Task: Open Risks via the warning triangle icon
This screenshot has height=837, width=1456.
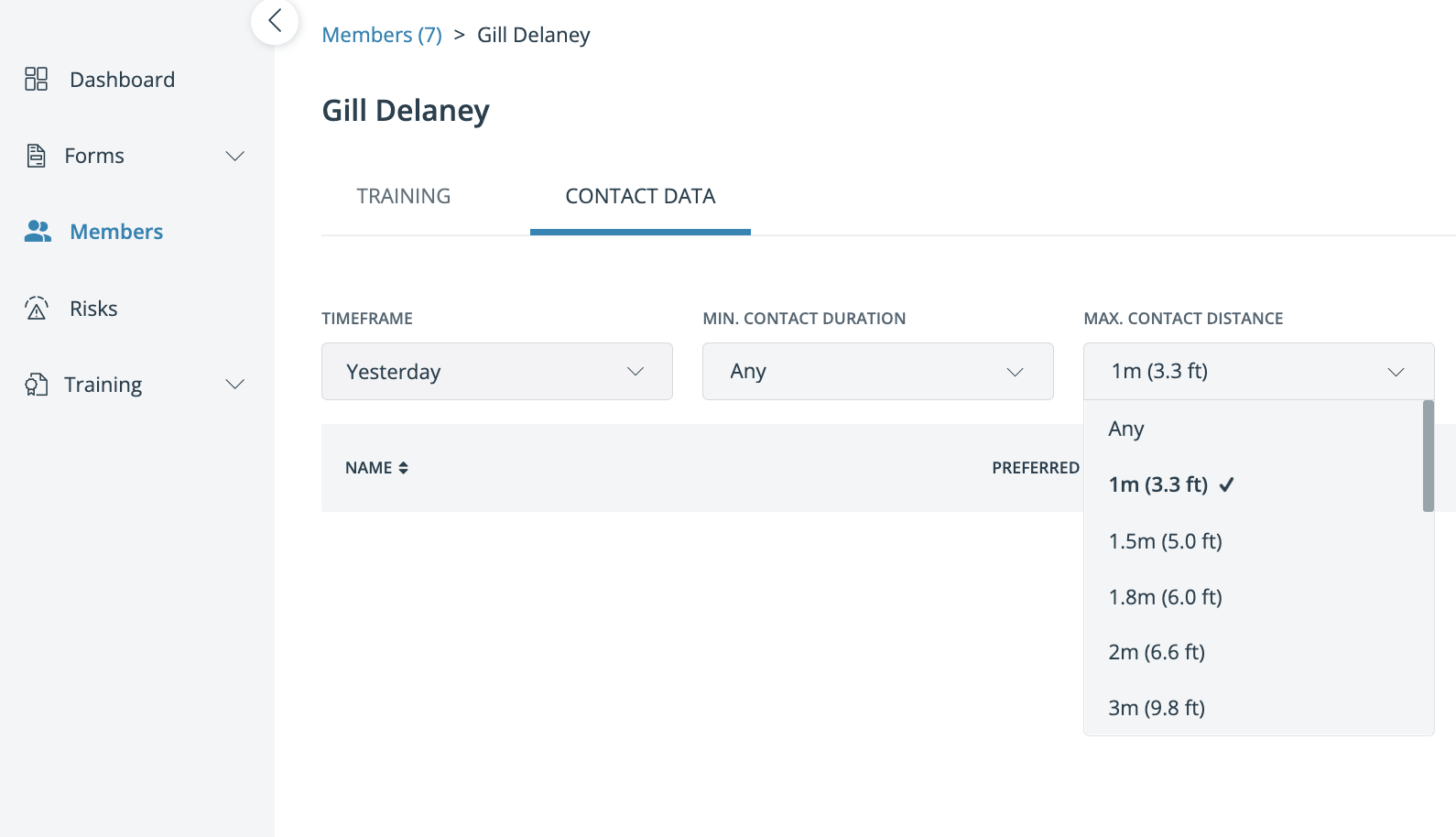Action: 37,309
